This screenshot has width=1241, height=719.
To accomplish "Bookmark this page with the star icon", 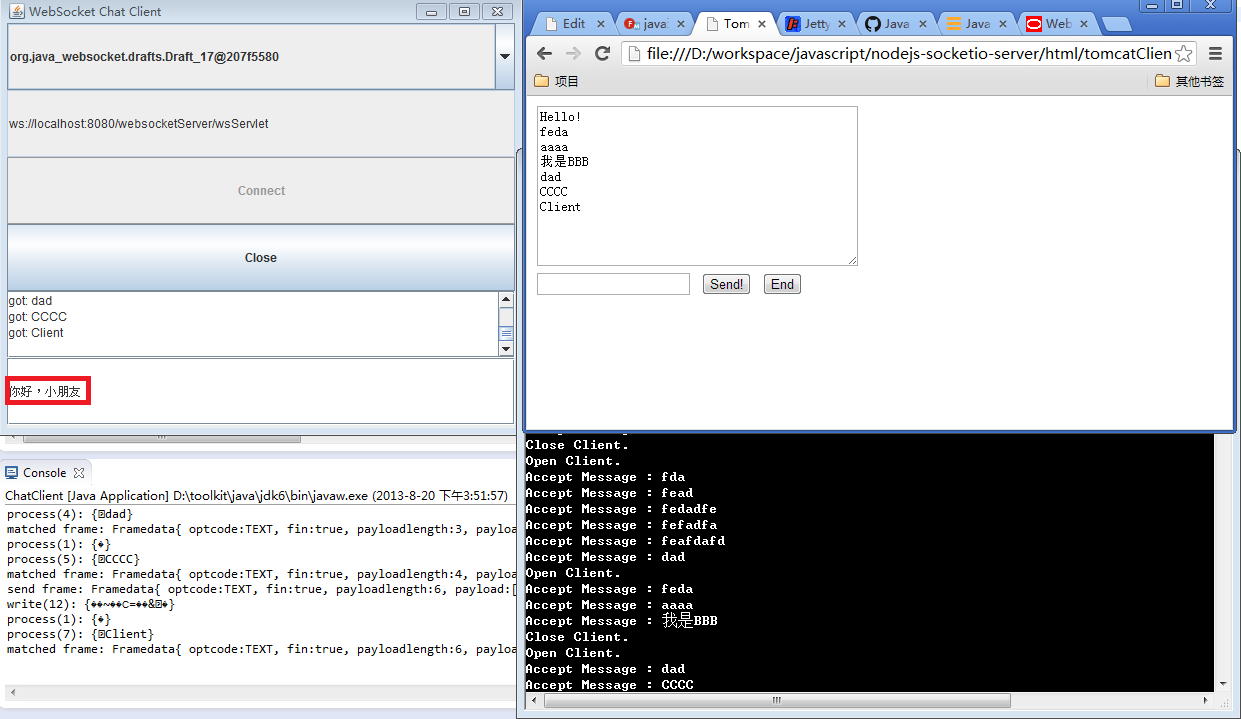I will tap(1183, 54).
